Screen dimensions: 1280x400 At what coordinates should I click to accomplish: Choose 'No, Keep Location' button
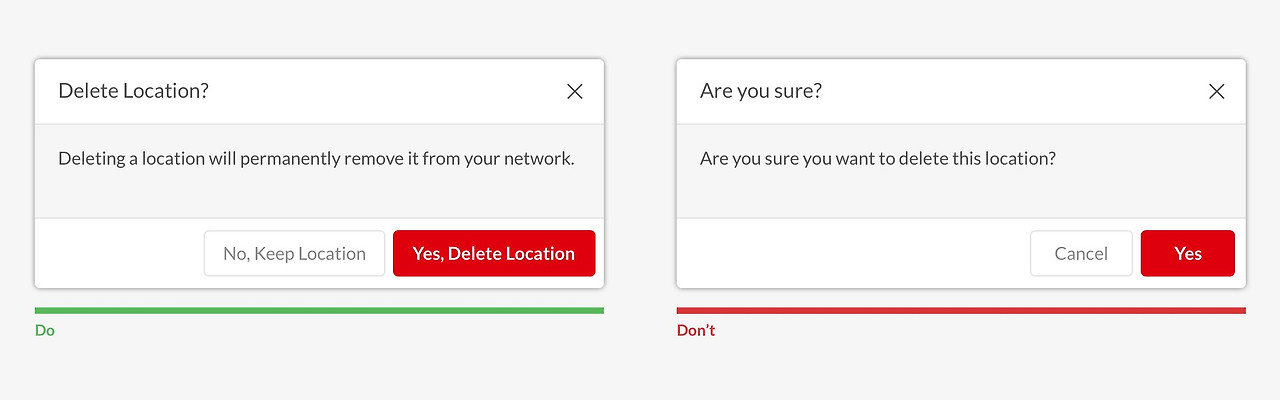(x=294, y=254)
